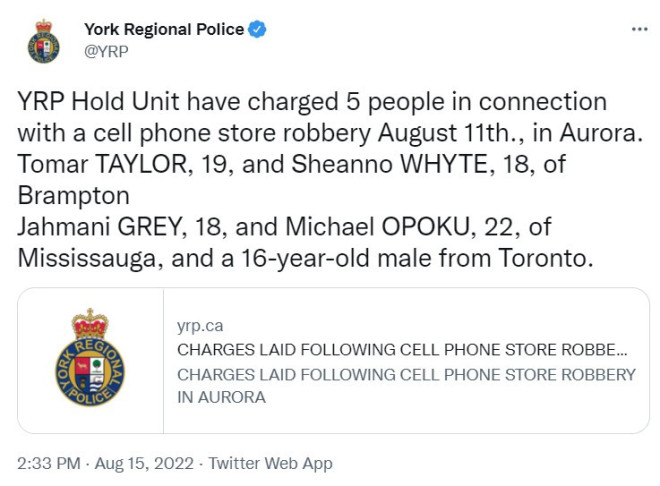Click the tweet's first line about YRP Hold Unit
The image size is (660, 486).
(312, 102)
